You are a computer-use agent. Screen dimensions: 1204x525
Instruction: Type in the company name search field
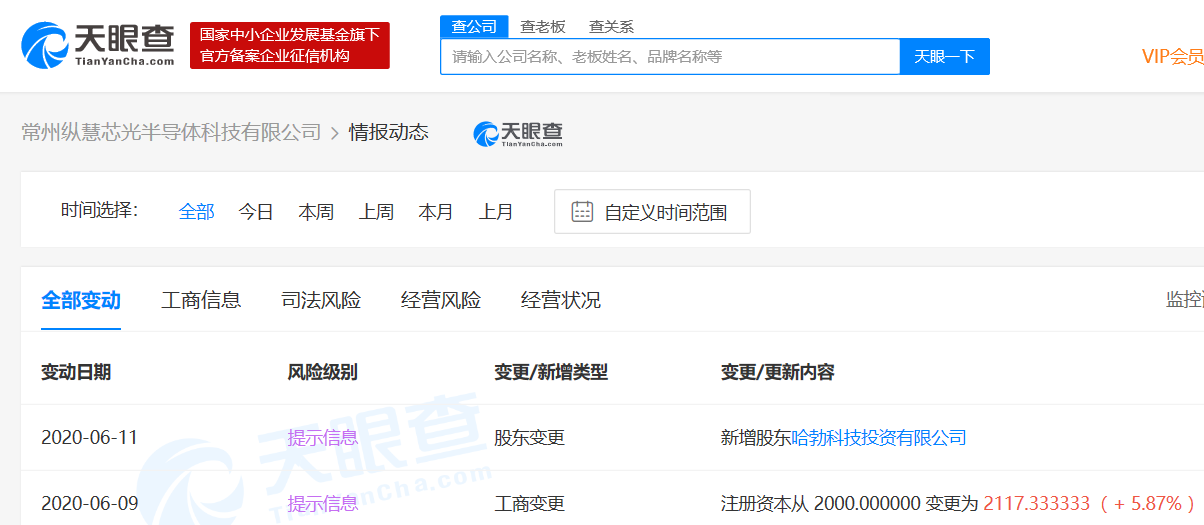click(670, 57)
